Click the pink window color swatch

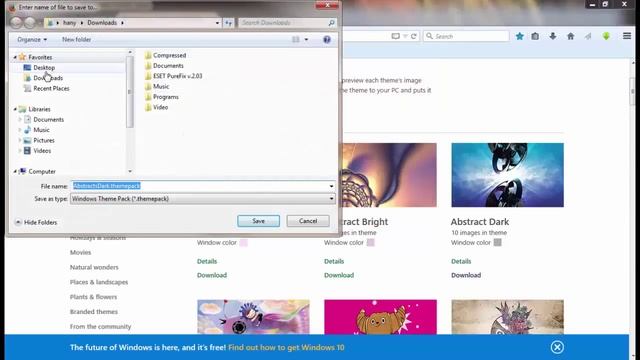243,242
